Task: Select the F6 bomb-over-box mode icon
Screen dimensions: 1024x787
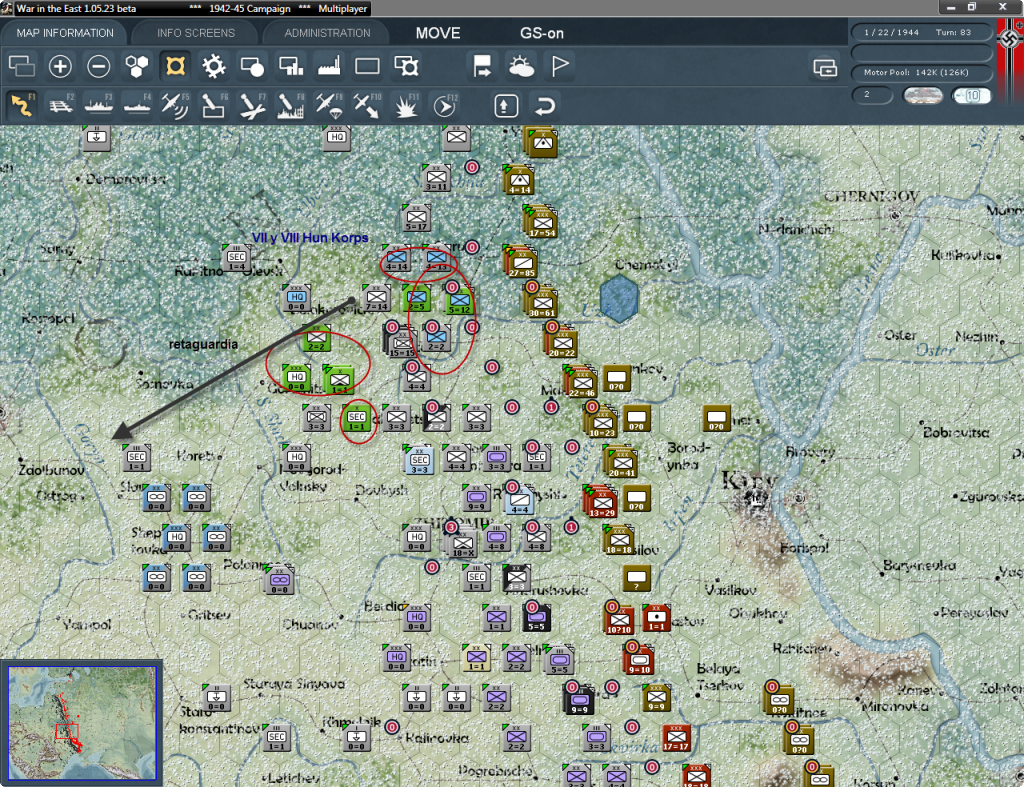Action: [x=214, y=105]
